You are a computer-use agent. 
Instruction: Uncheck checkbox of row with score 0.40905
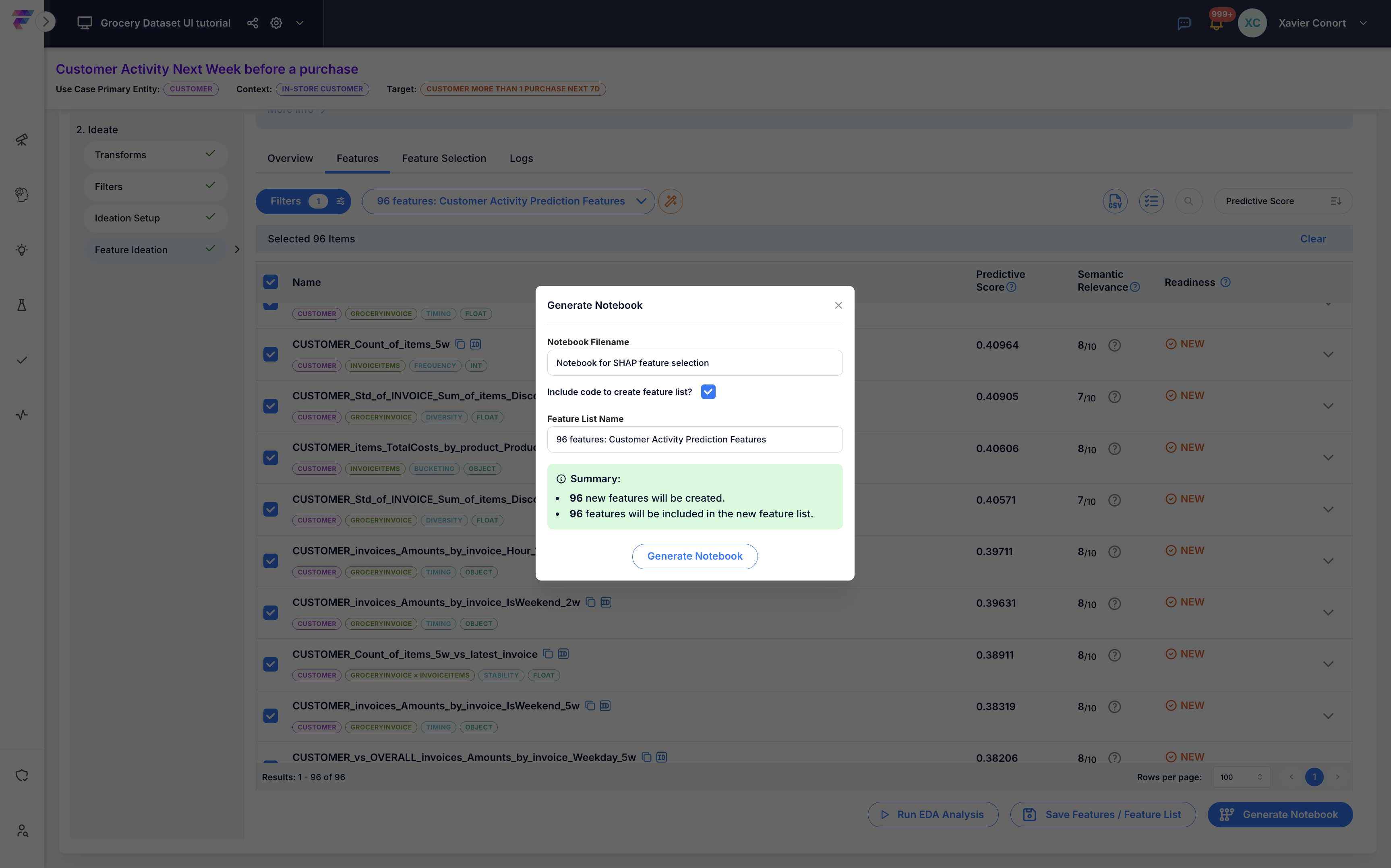click(270, 406)
